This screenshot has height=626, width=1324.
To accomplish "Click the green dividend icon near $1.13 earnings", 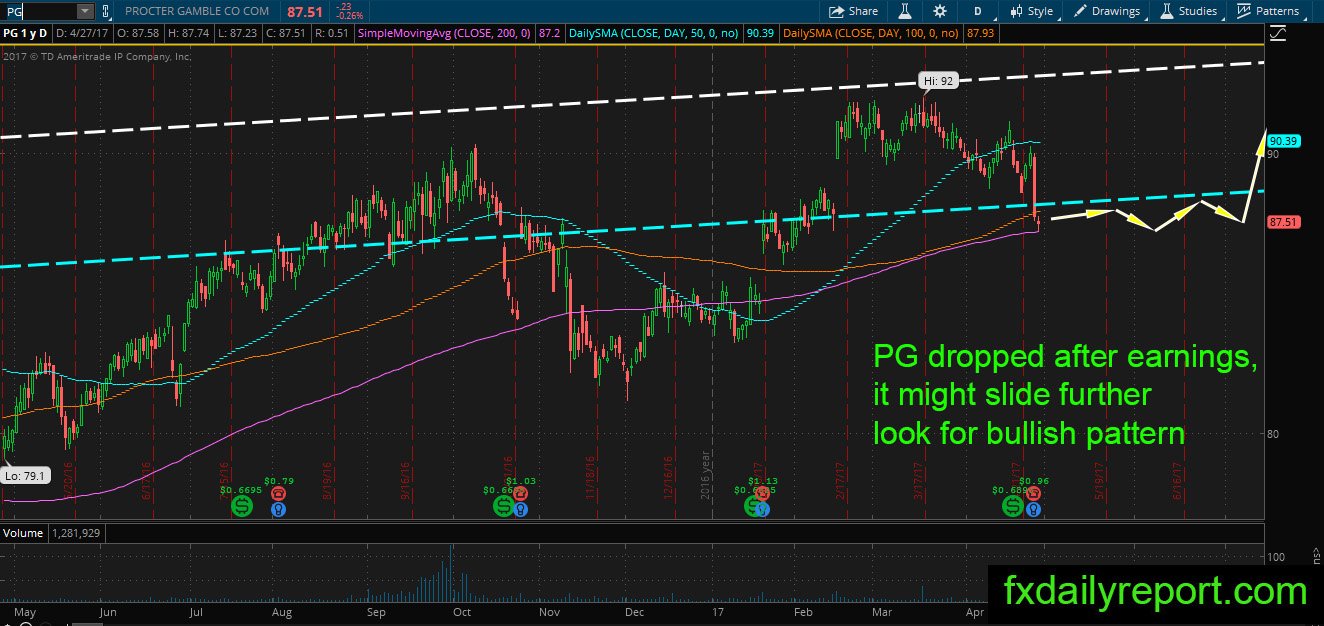I will (x=752, y=507).
